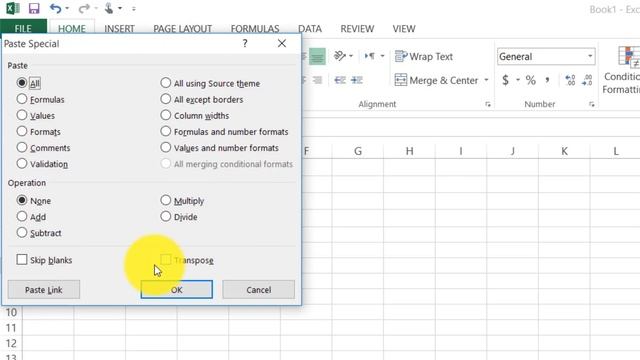Choose Formulas and number formats
The image size is (640, 360).
click(165, 131)
